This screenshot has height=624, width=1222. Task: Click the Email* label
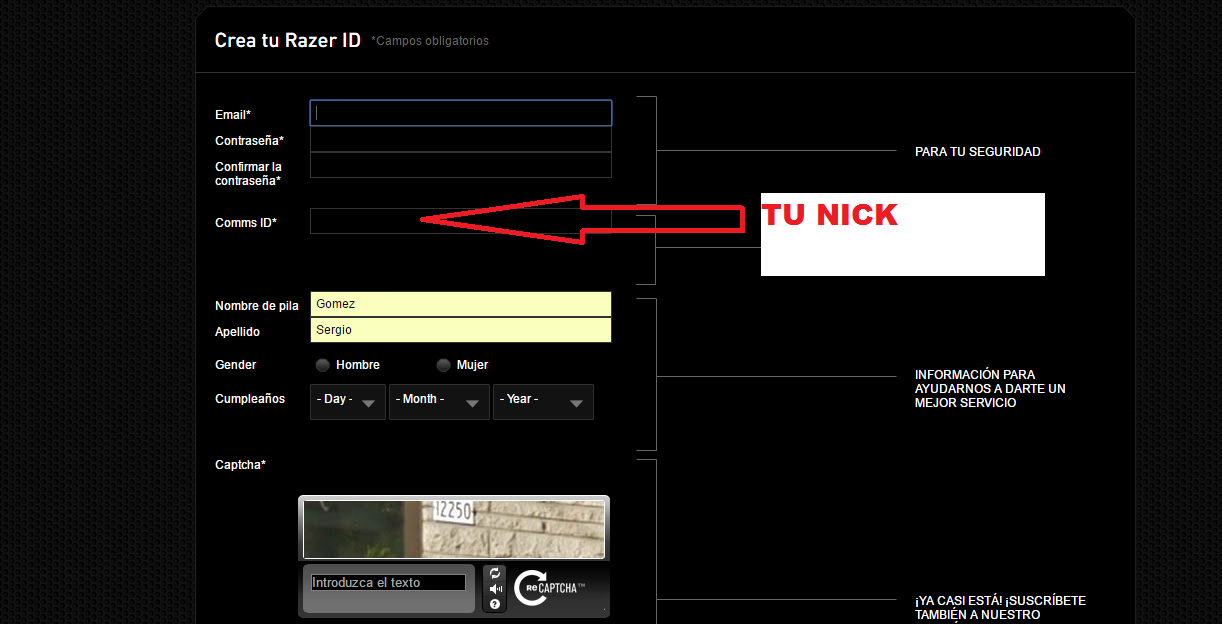point(233,115)
